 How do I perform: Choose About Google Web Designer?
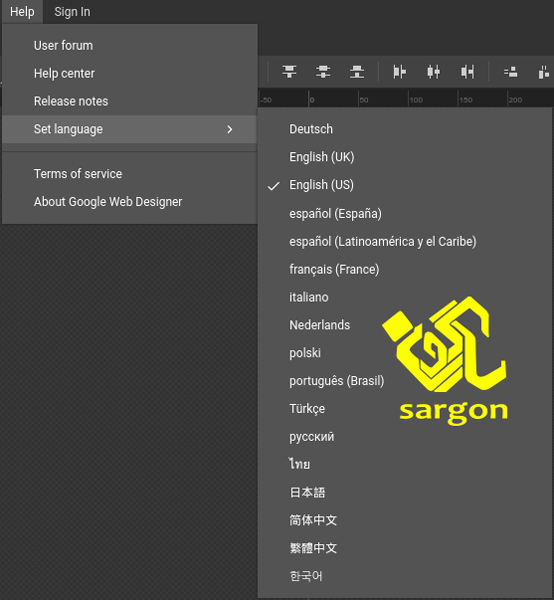point(130,202)
